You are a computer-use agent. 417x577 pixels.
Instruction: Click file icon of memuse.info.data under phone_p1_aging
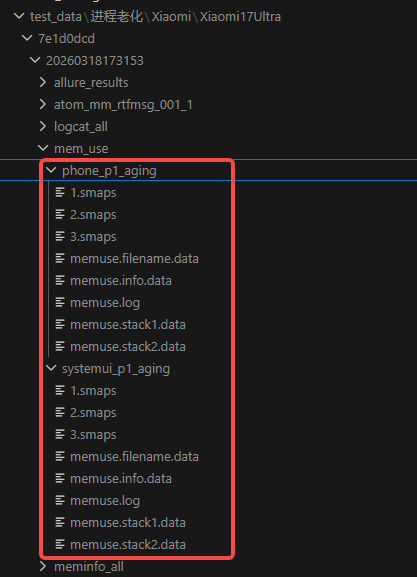60,280
